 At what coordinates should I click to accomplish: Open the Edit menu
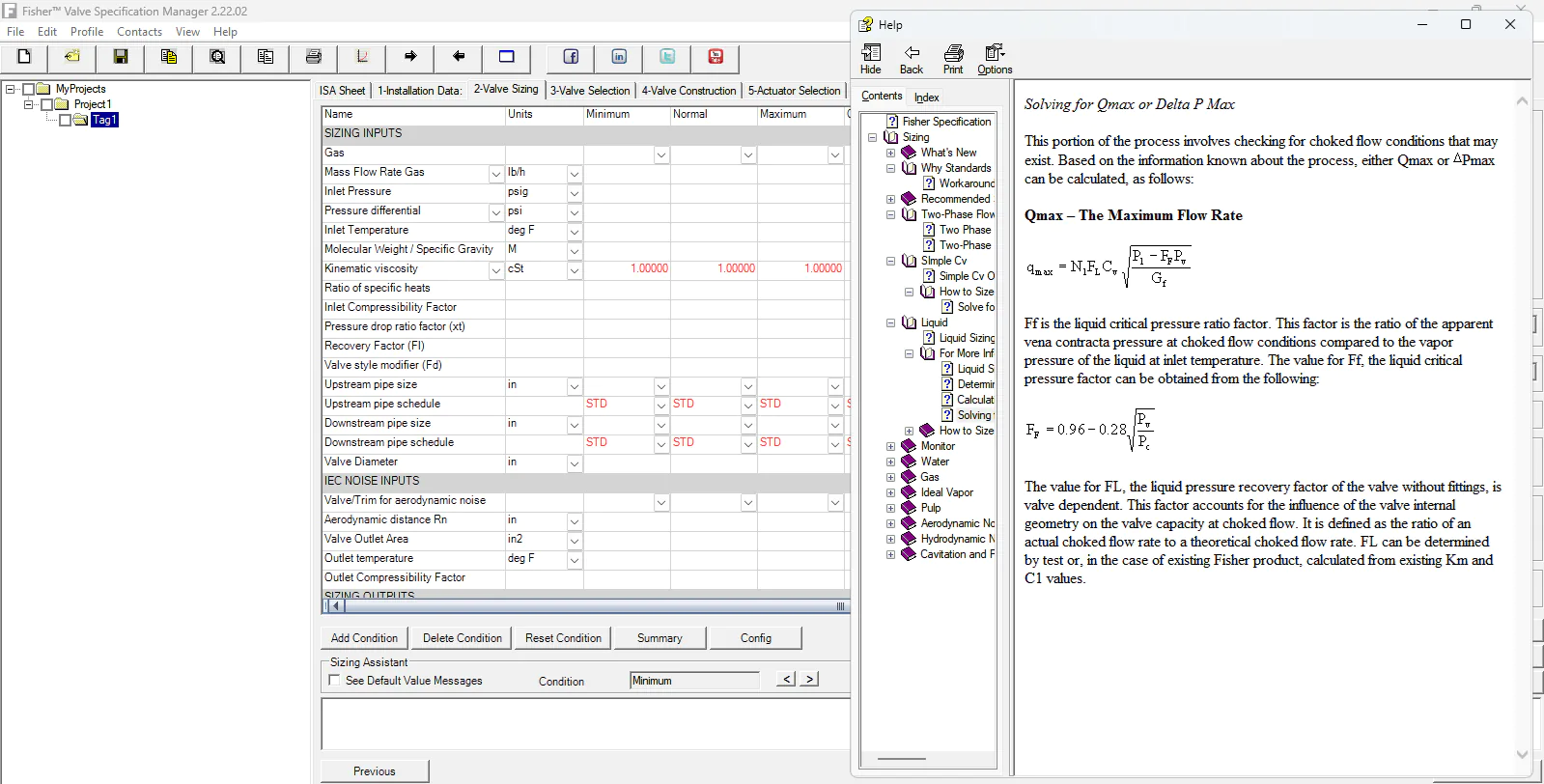tap(47, 32)
